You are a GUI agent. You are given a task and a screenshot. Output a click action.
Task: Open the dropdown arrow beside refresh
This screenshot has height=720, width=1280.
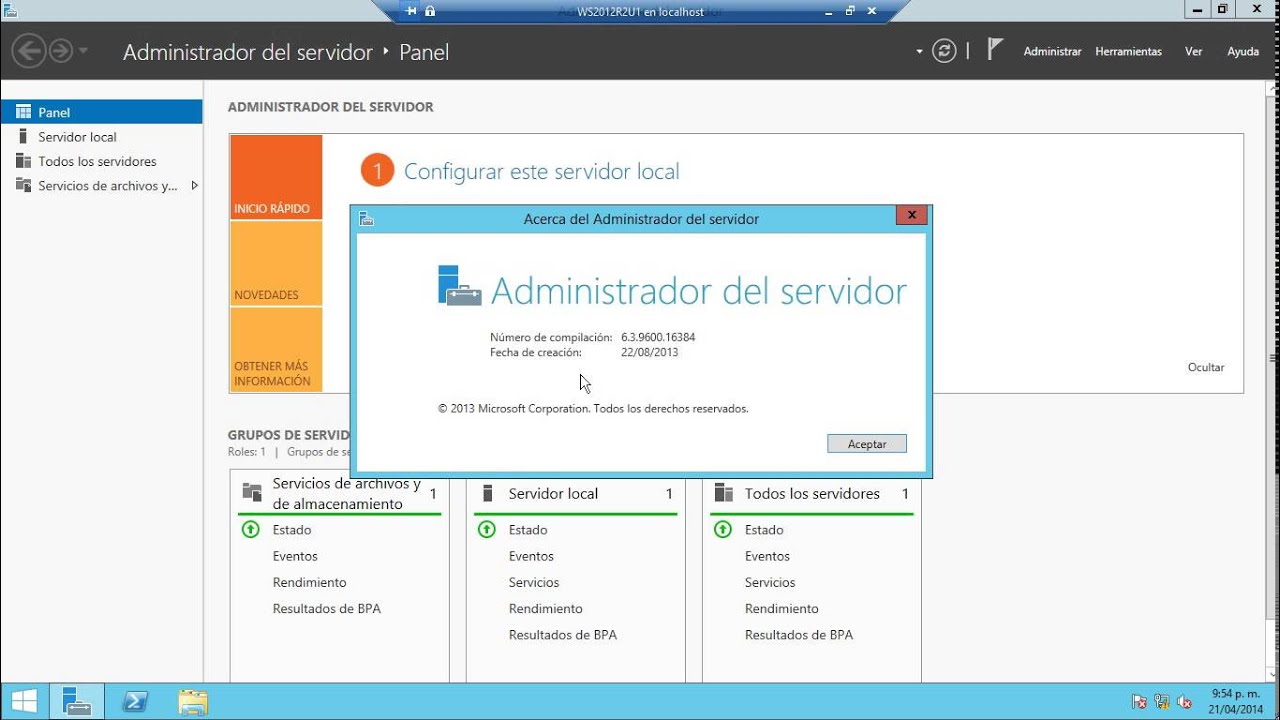click(x=919, y=51)
